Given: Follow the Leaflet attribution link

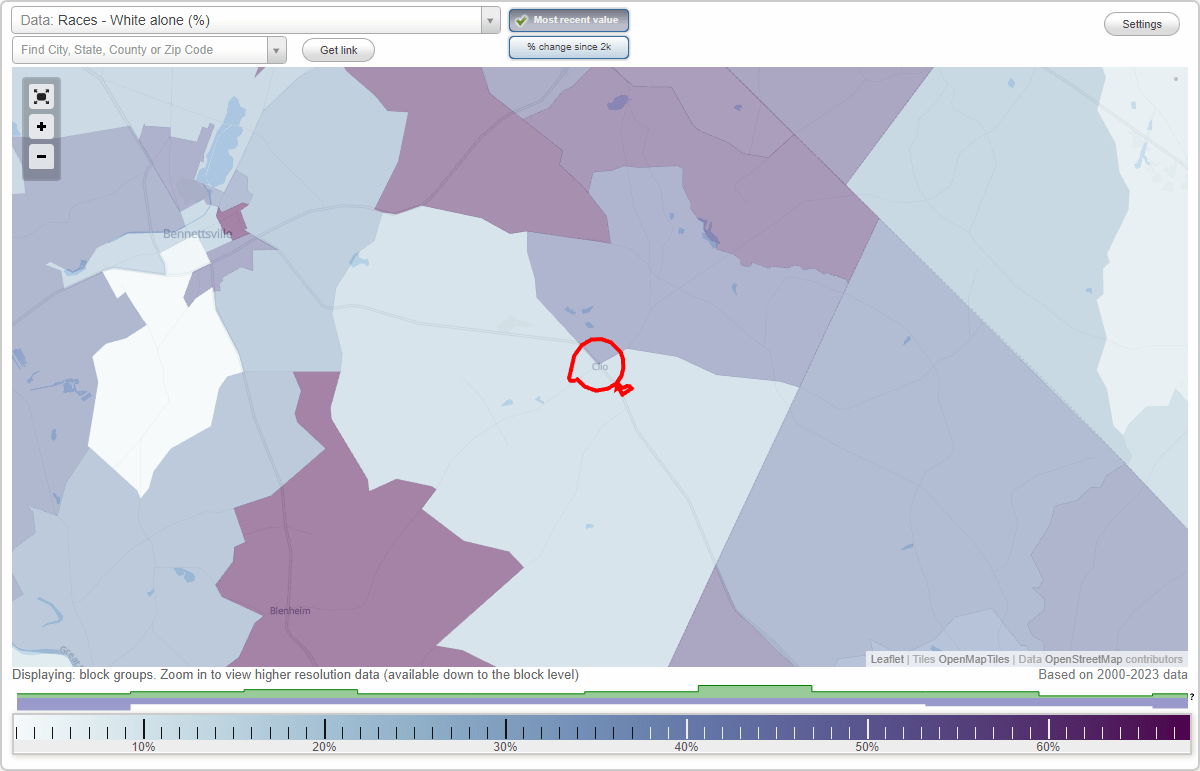Looking at the screenshot, I should coord(886,659).
